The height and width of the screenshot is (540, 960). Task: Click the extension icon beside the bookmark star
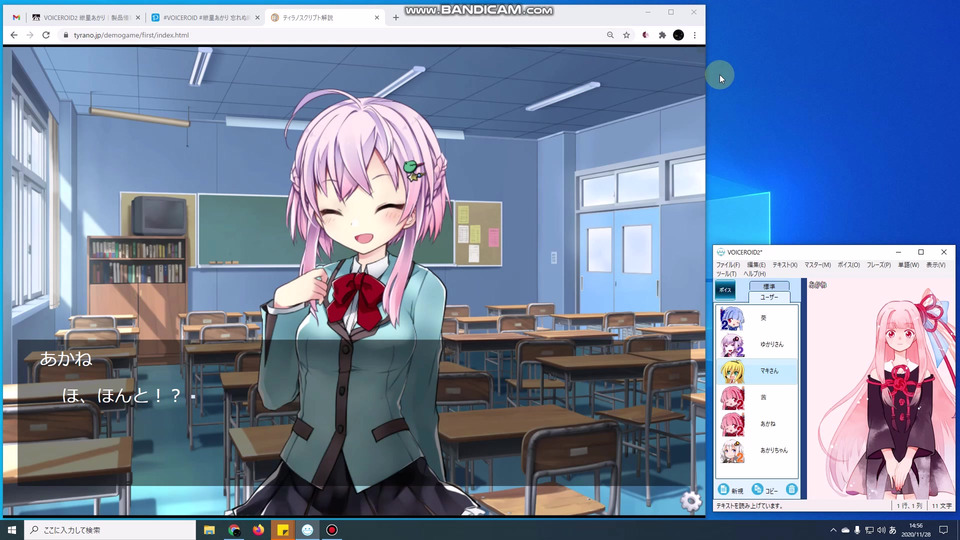(645, 35)
